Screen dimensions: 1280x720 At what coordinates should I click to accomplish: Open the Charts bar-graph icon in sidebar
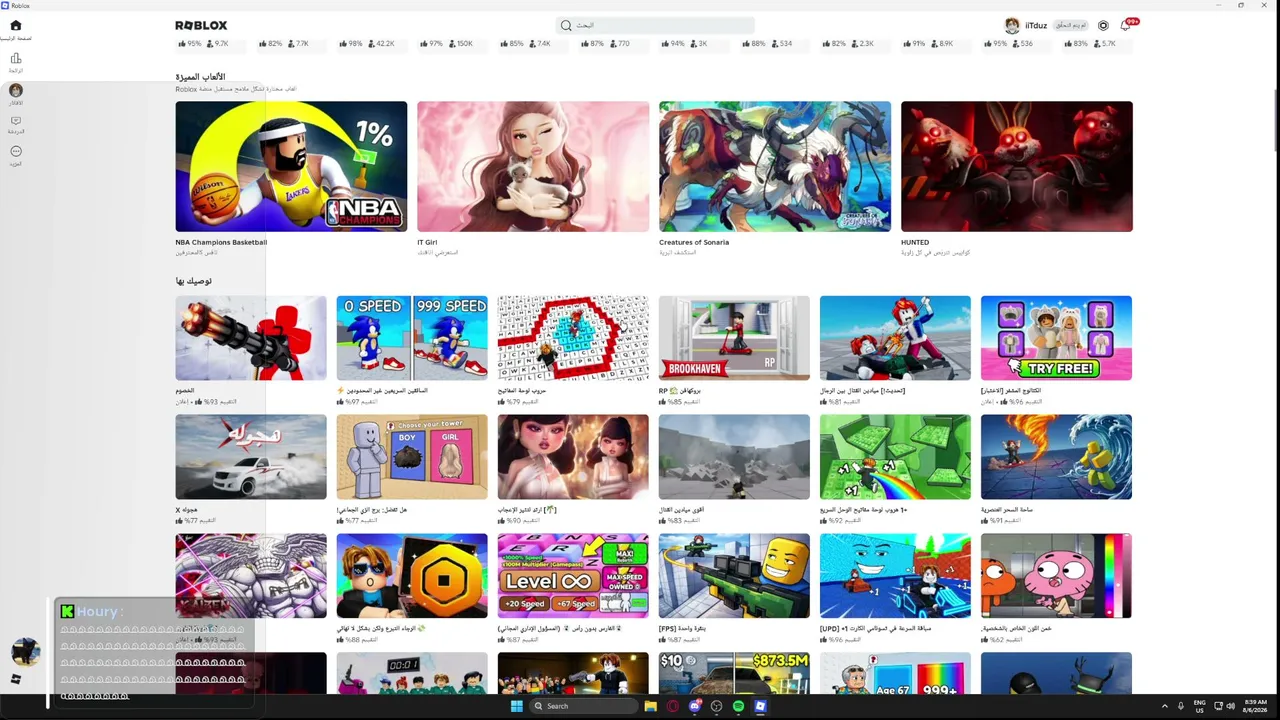coord(15,58)
